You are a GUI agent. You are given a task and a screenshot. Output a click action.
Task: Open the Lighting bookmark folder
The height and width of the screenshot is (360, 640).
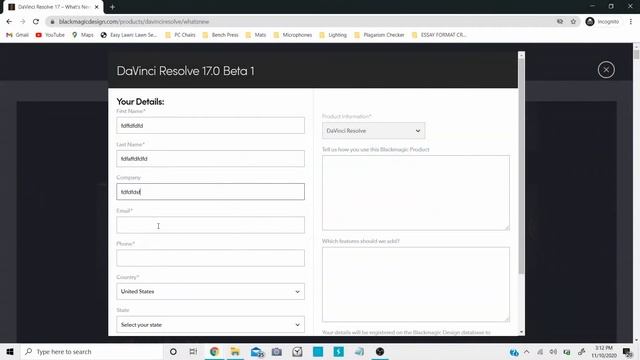pyautogui.click(x=333, y=35)
